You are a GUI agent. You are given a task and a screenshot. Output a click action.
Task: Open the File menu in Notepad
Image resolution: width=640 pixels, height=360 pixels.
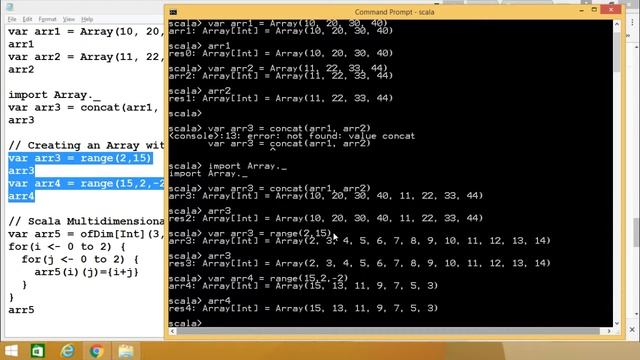(x=12, y=19)
